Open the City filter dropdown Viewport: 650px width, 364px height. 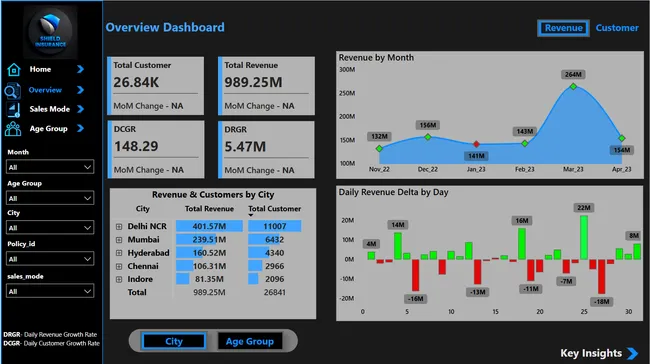(x=50, y=228)
